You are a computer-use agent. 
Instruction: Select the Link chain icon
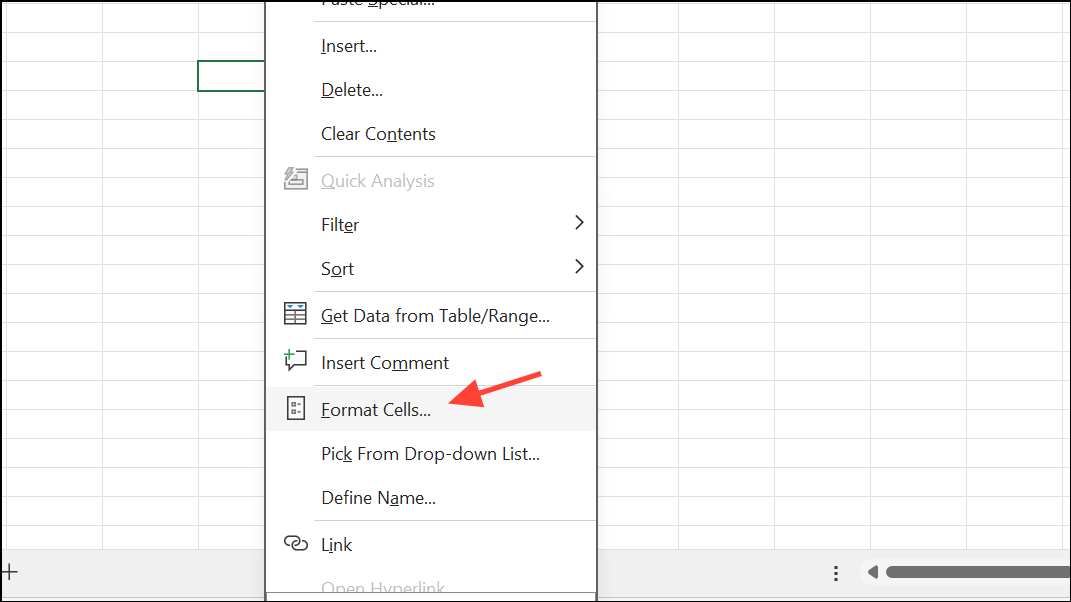click(x=295, y=543)
